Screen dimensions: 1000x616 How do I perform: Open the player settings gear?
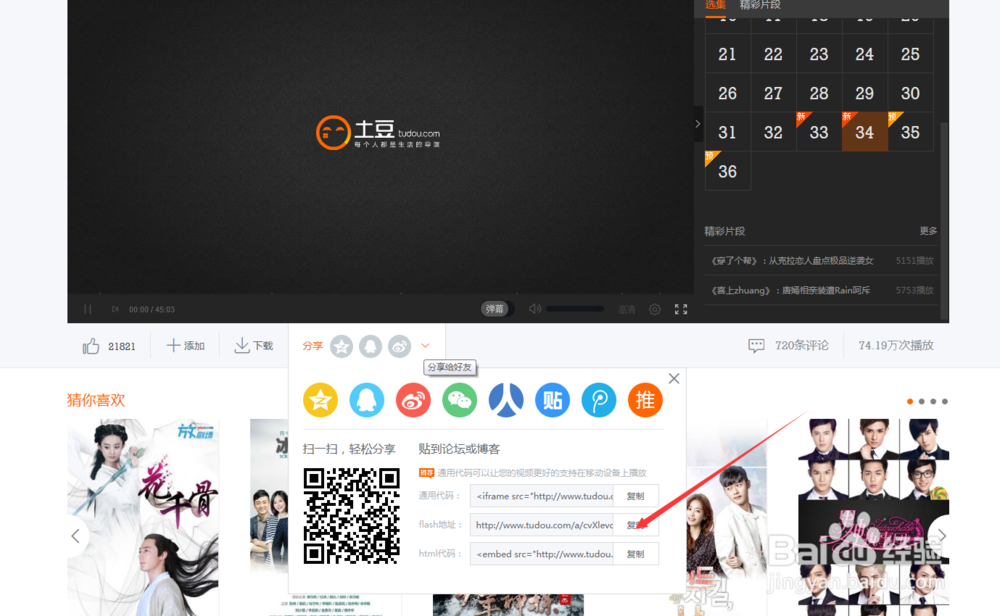coord(654,309)
